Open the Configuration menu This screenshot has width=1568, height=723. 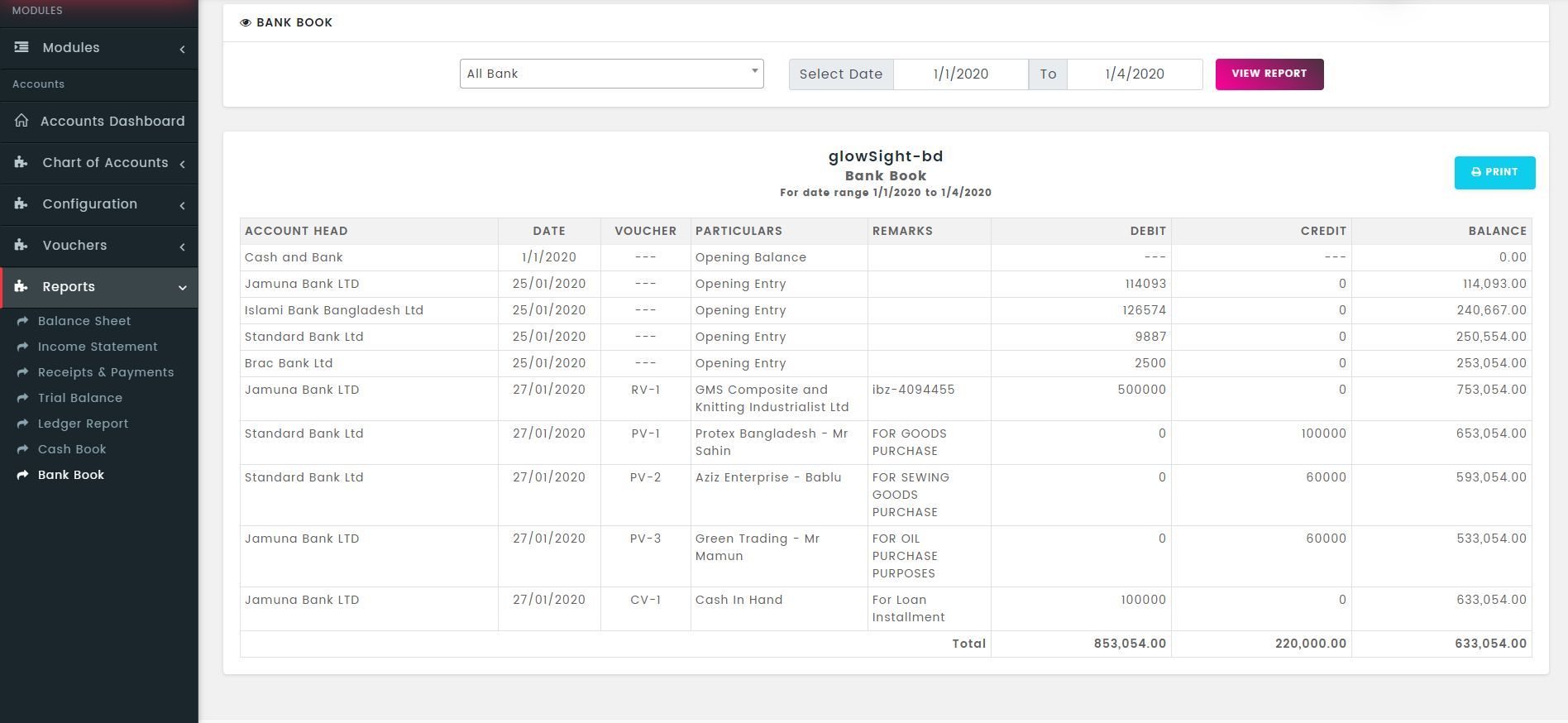pos(99,203)
